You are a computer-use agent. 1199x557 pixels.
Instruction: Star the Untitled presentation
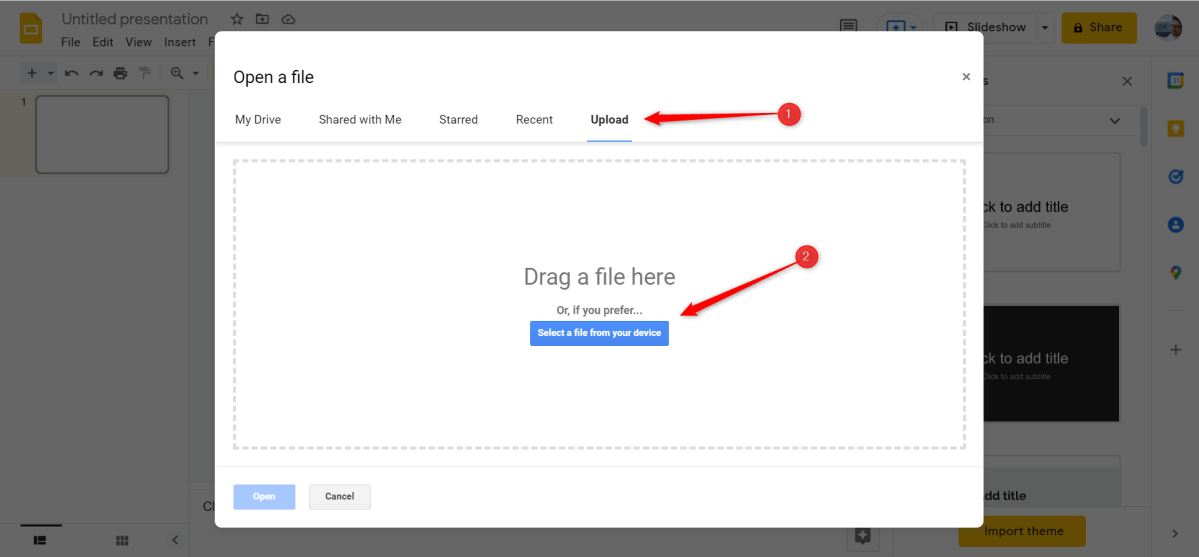[237, 19]
